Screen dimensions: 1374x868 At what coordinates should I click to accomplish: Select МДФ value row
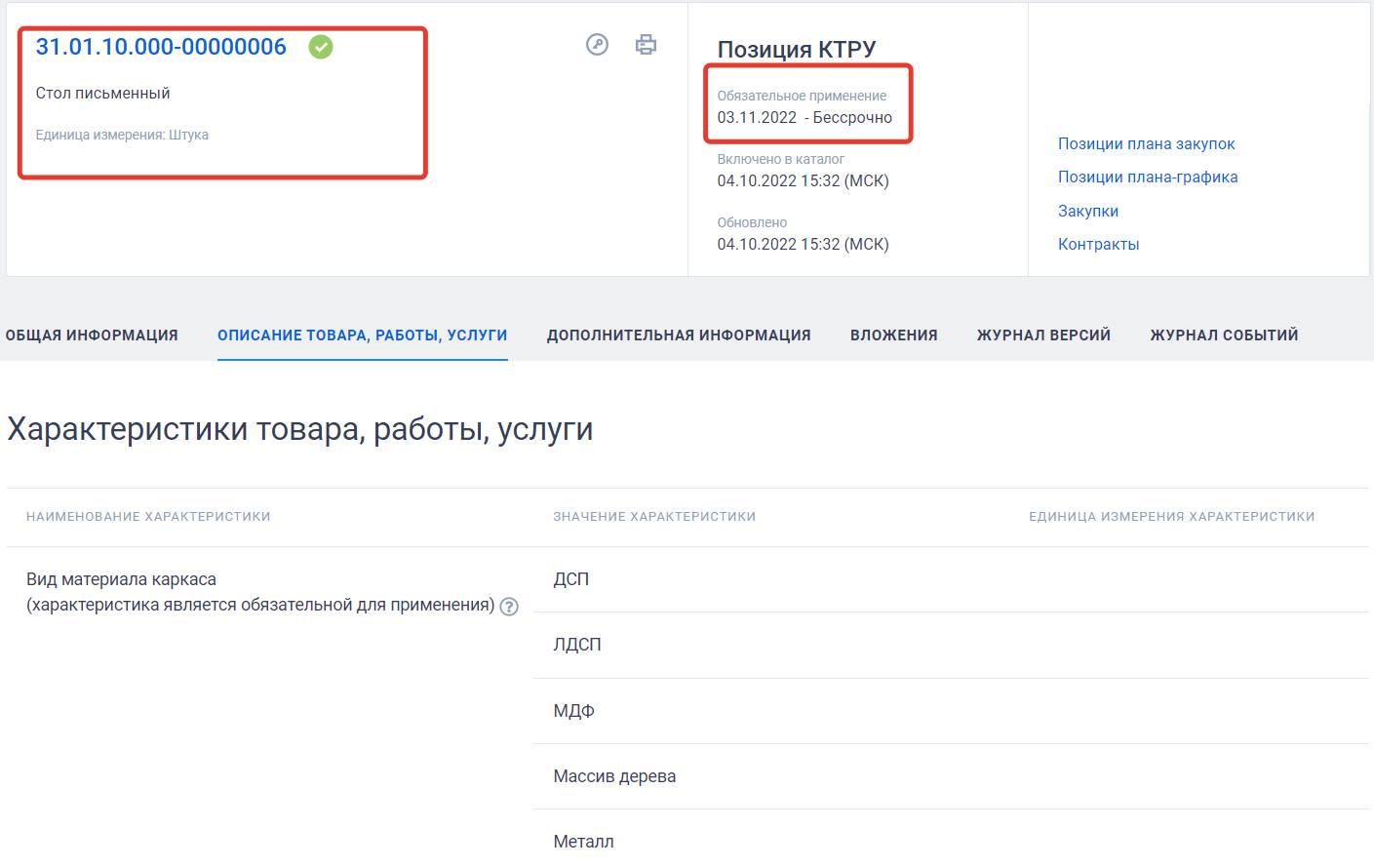951,711
